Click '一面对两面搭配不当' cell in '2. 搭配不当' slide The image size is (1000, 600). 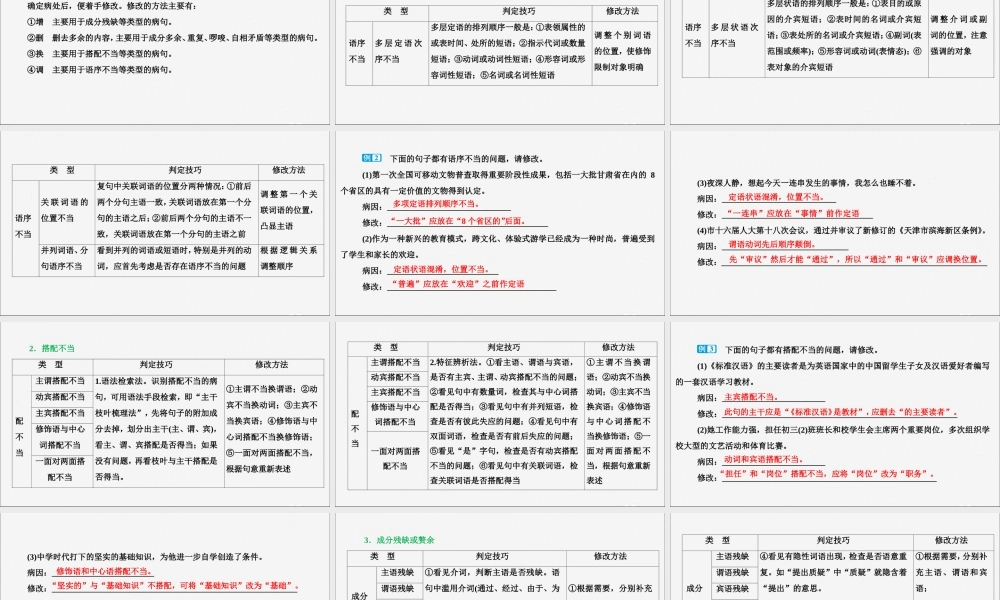(x=61, y=469)
